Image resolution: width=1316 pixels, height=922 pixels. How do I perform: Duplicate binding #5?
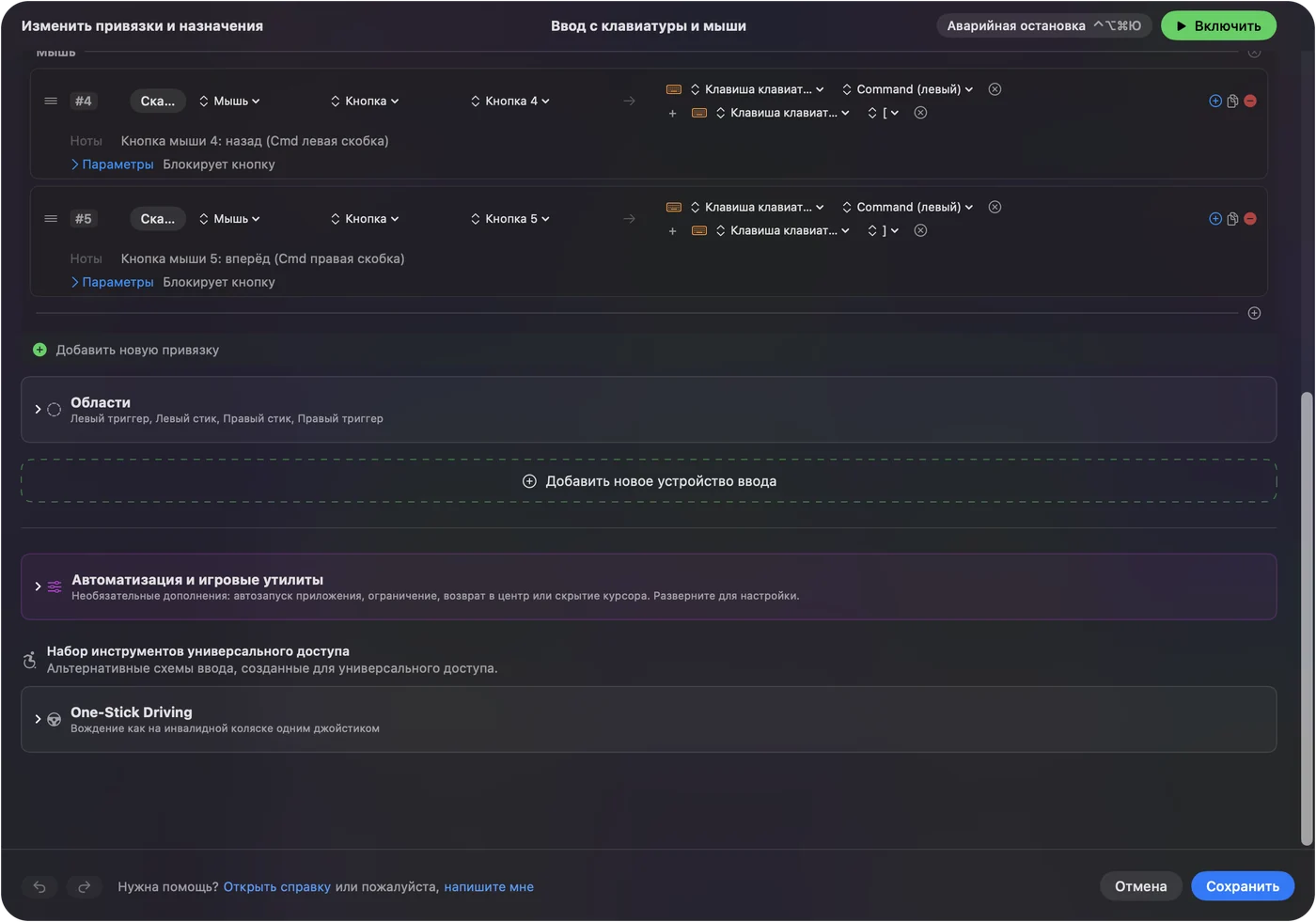1232,219
